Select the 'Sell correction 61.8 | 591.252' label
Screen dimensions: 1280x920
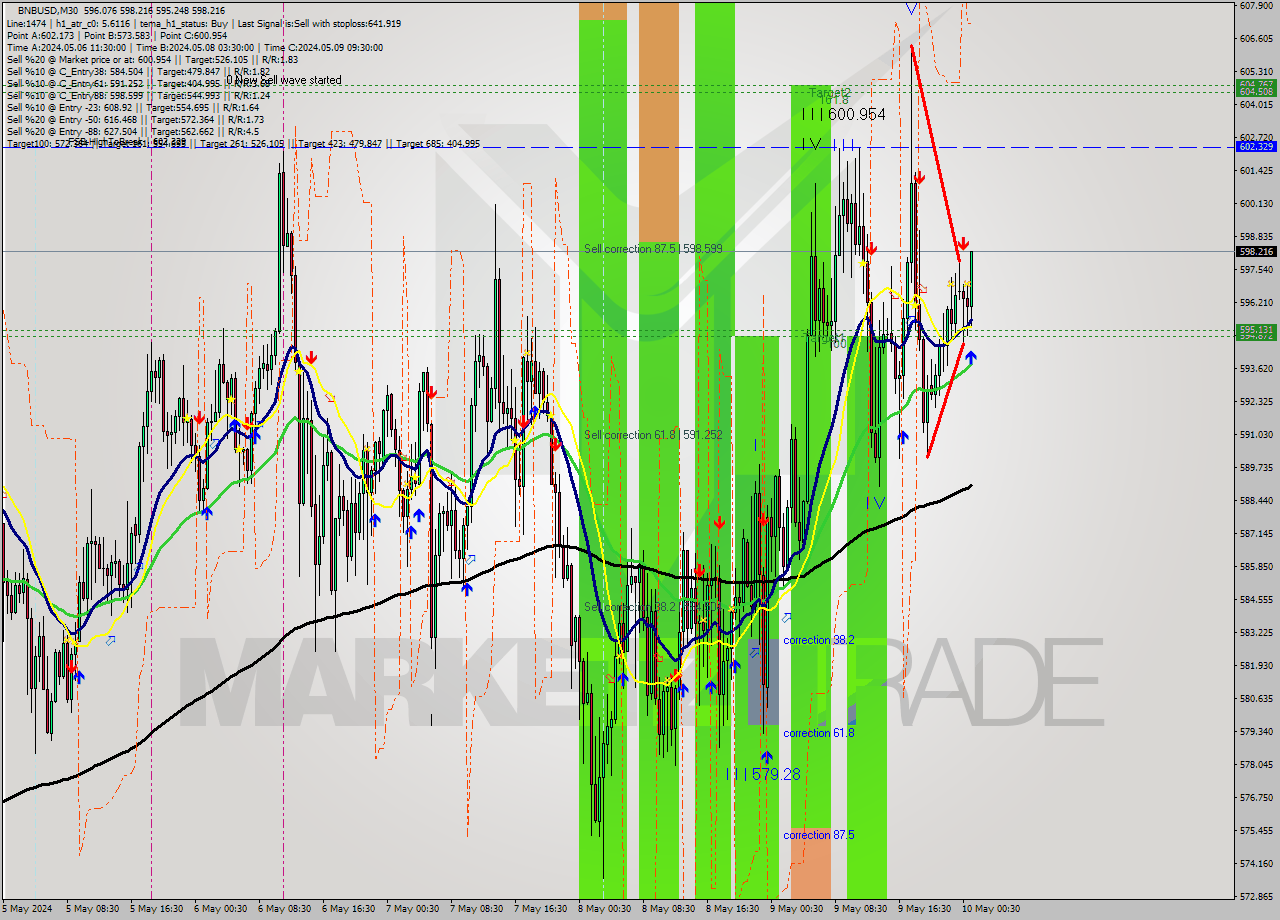click(x=653, y=435)
